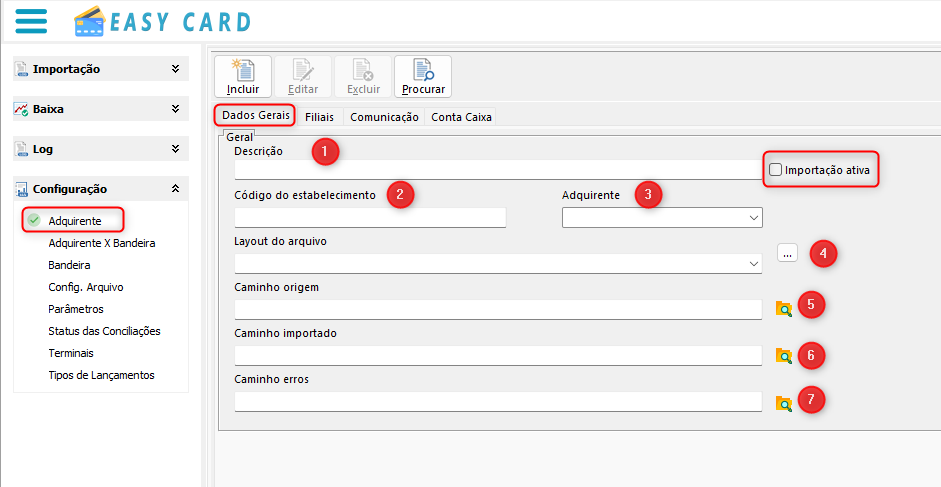Click the Código do estabelecimento field

pos(370,218)
